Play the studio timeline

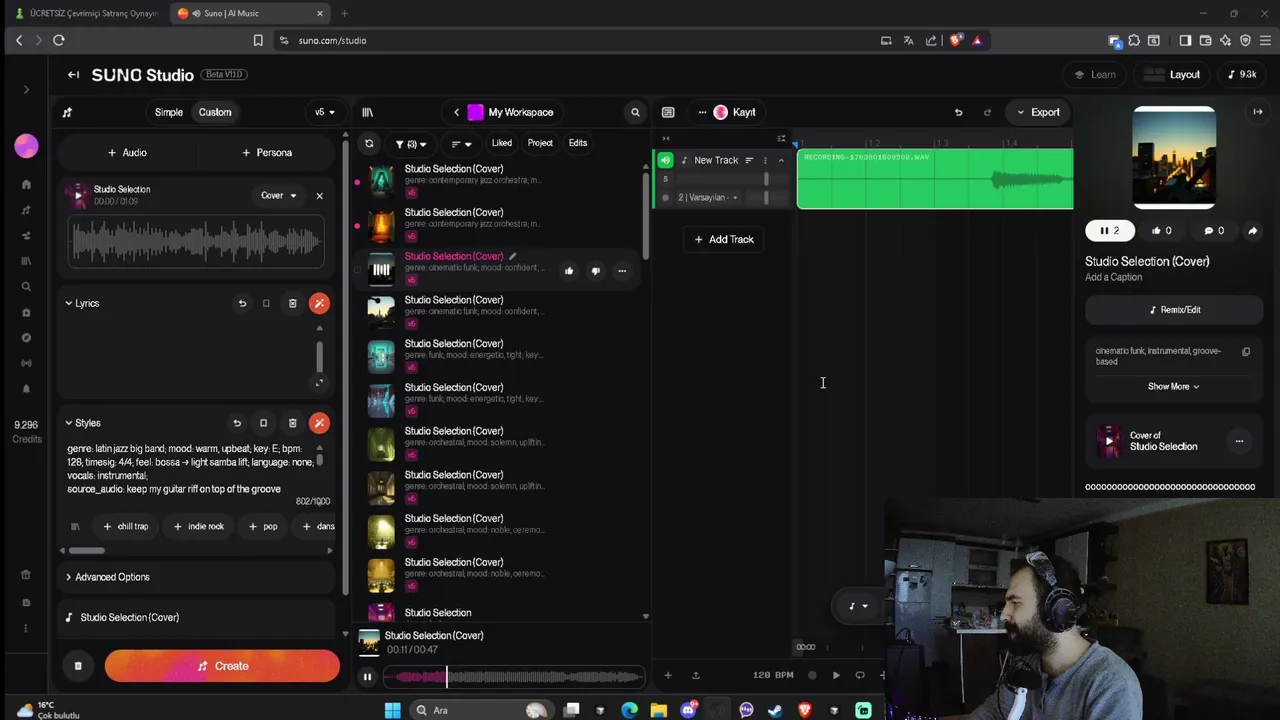836,675
